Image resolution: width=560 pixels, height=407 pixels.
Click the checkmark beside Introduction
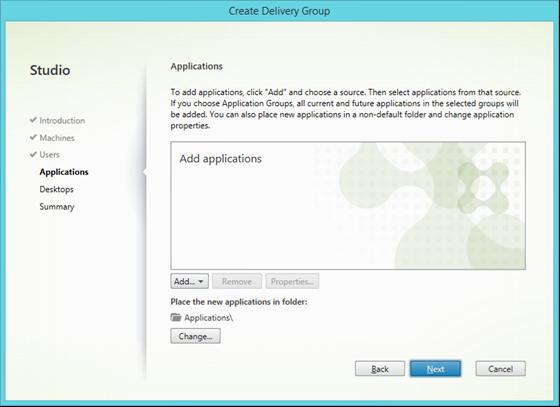(33, 120)
